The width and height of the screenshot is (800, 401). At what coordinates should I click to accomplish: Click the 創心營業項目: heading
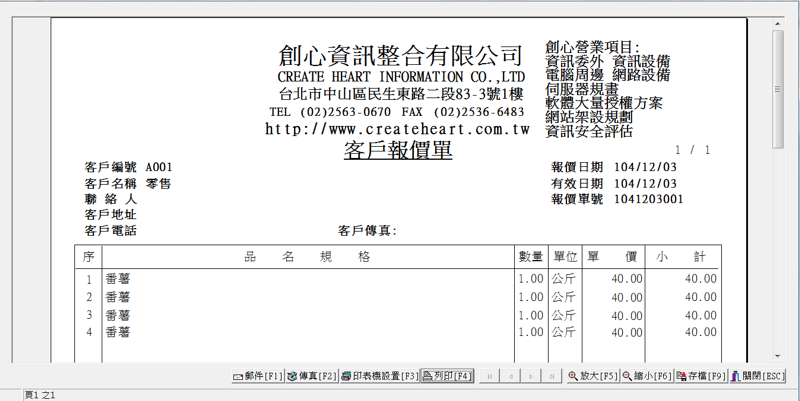click(592, 47)
